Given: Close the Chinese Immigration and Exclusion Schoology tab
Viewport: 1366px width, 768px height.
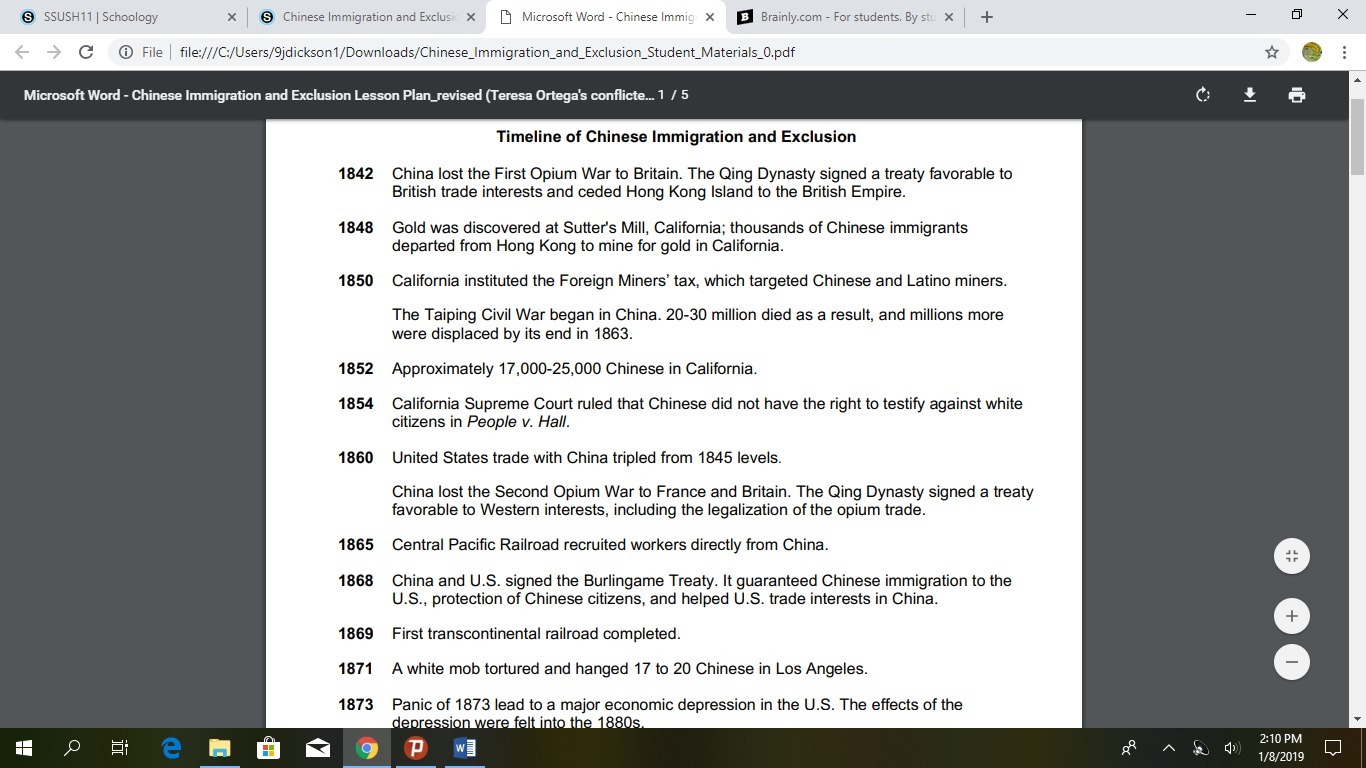Looking at the screenshot, I should point(471,17).
